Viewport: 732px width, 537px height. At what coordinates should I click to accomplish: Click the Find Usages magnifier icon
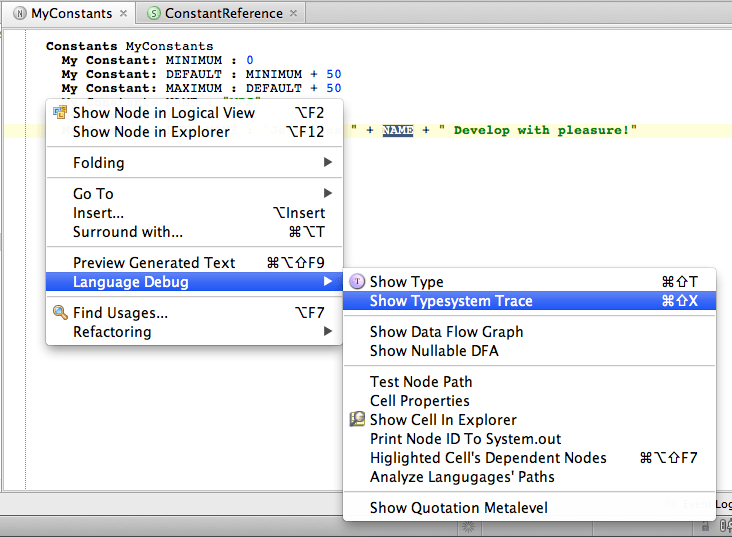tap(60, 313)
